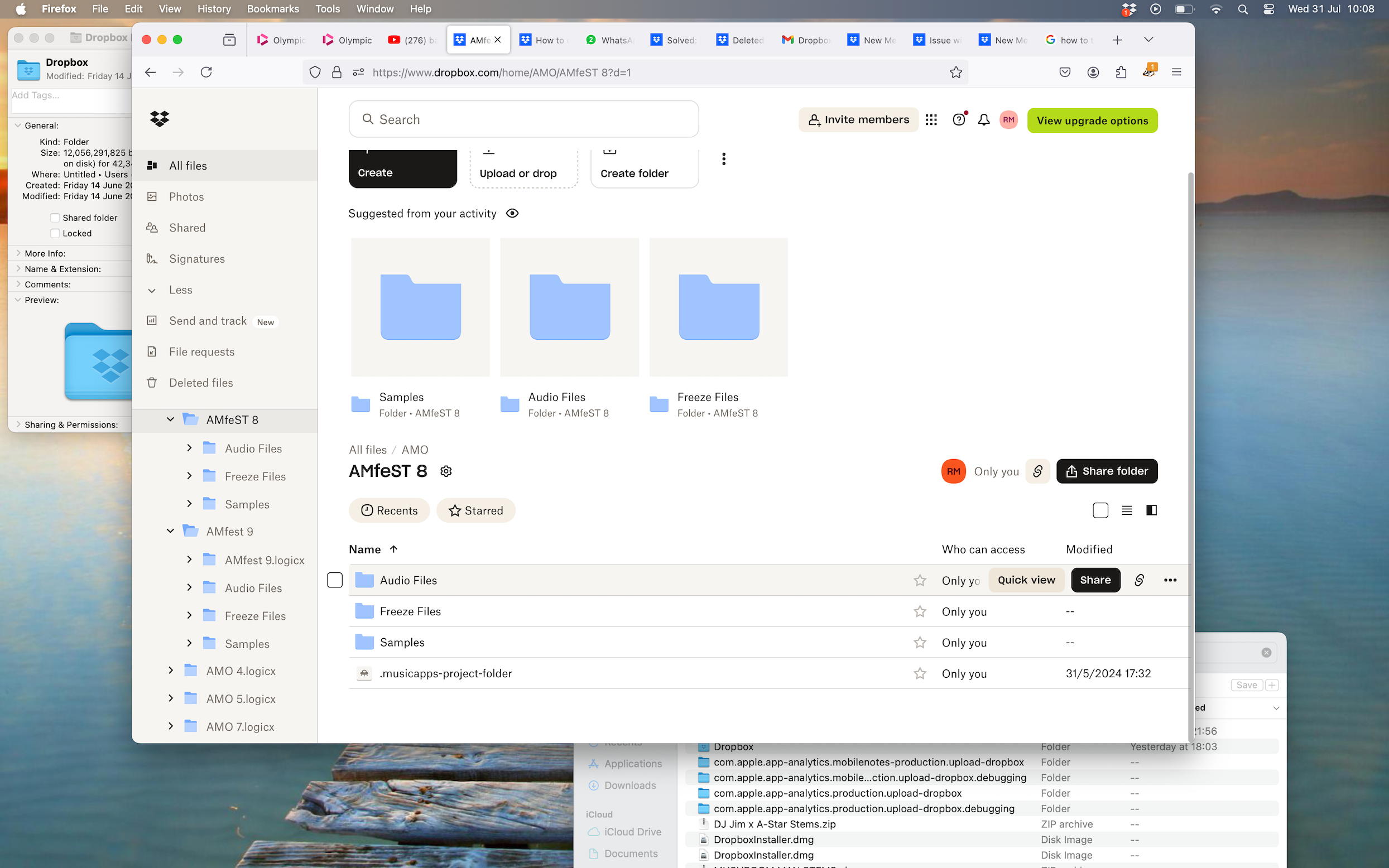Open the apps grid icon
The height and width of the screenshot is (868, 1389).
click(931, 120)
